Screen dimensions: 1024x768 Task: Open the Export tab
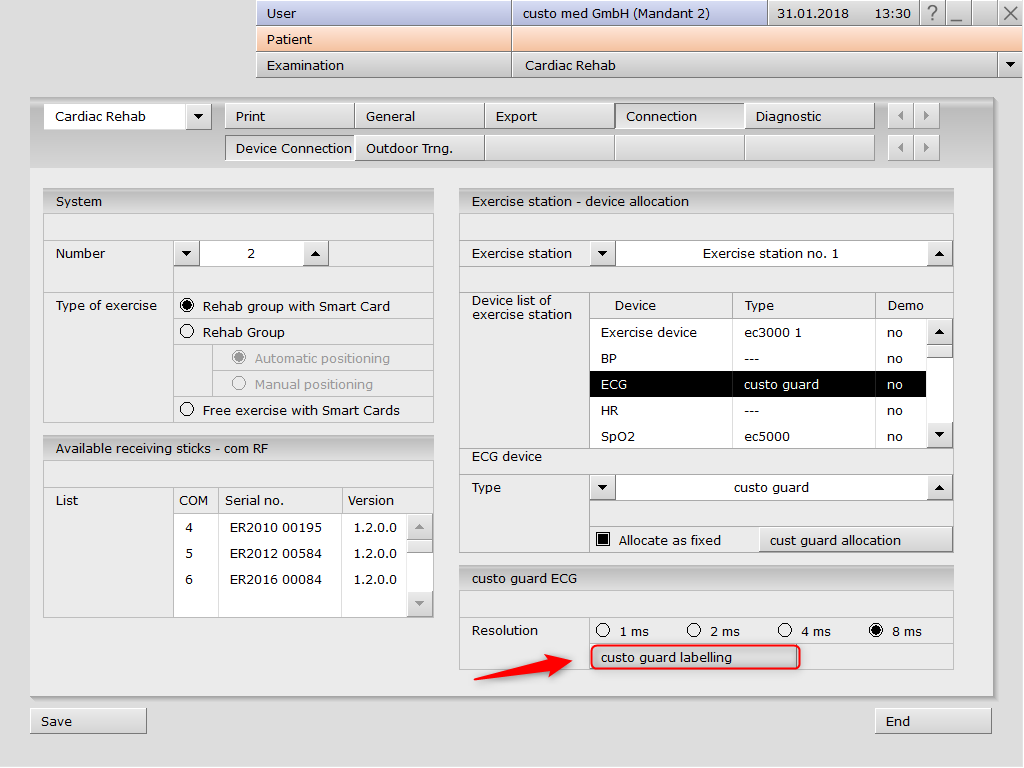coord(549,116)
